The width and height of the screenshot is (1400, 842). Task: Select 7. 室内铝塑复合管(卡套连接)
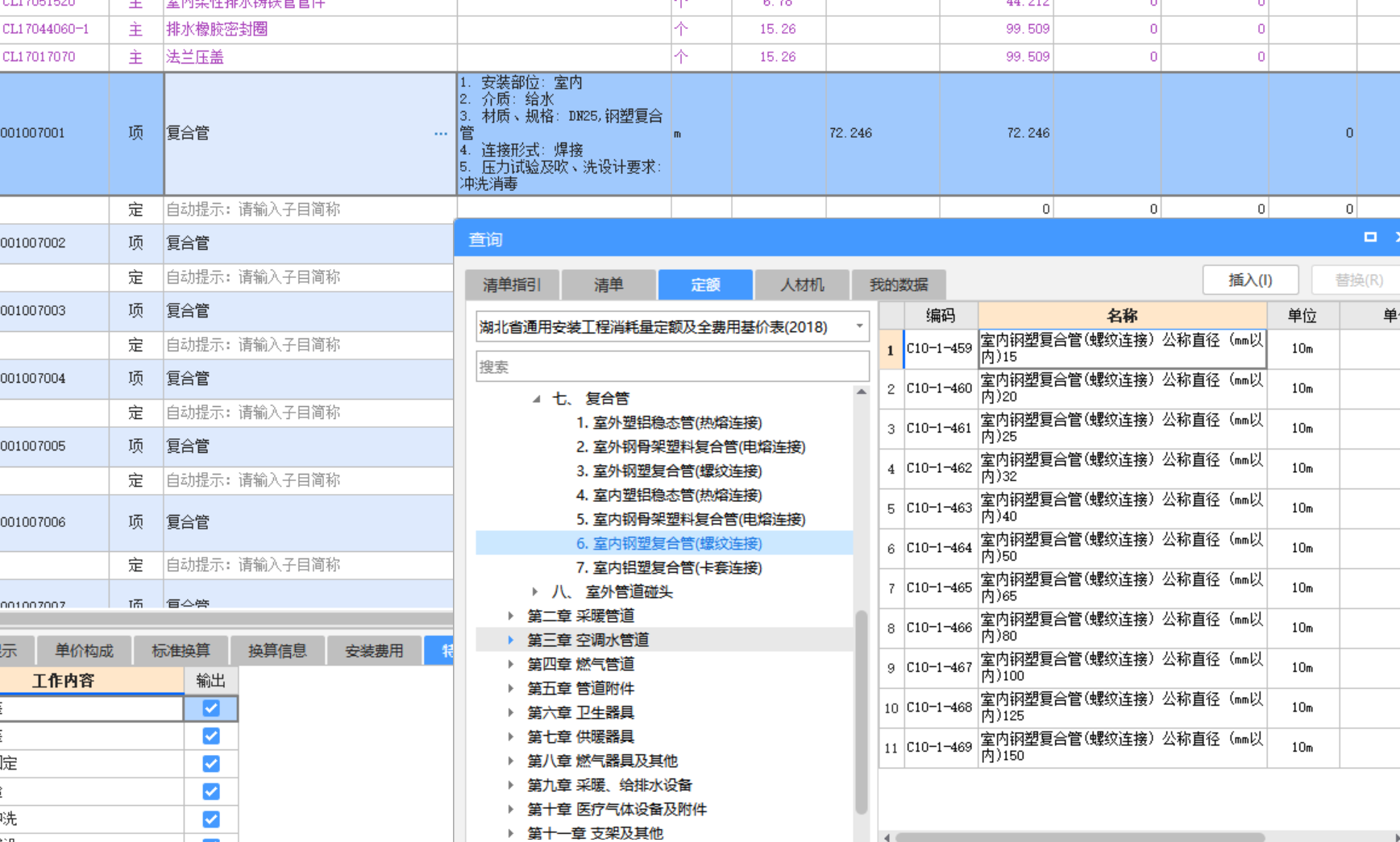669,567
